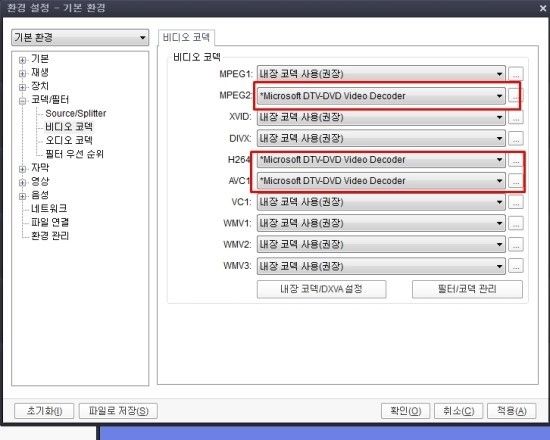The height and width of the screenshot is (440, 550).
Task: Collapse the 코덱/필터 tree node
Action: click(22, 101)
